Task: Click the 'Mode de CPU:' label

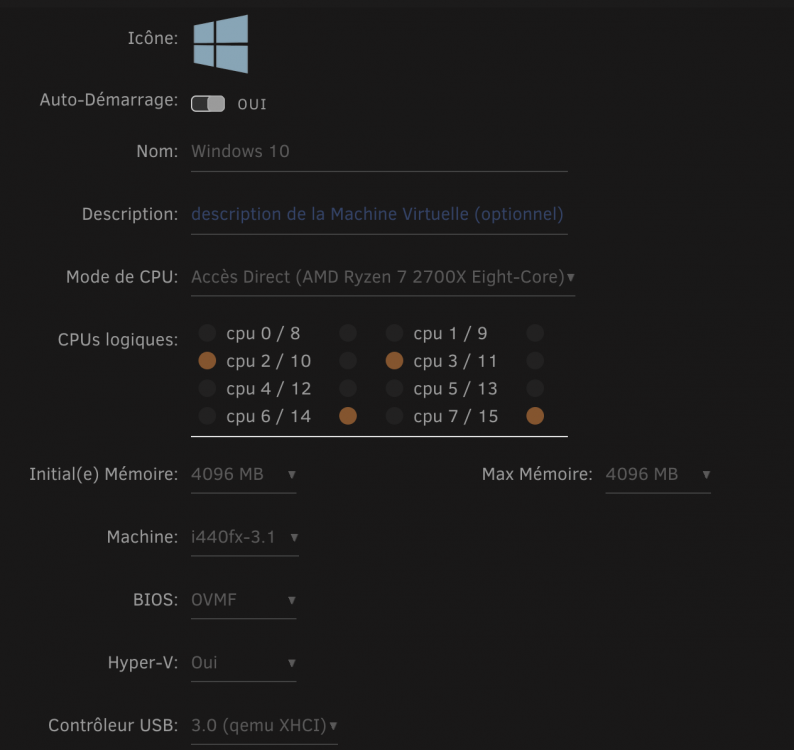Action: point(122,278)
